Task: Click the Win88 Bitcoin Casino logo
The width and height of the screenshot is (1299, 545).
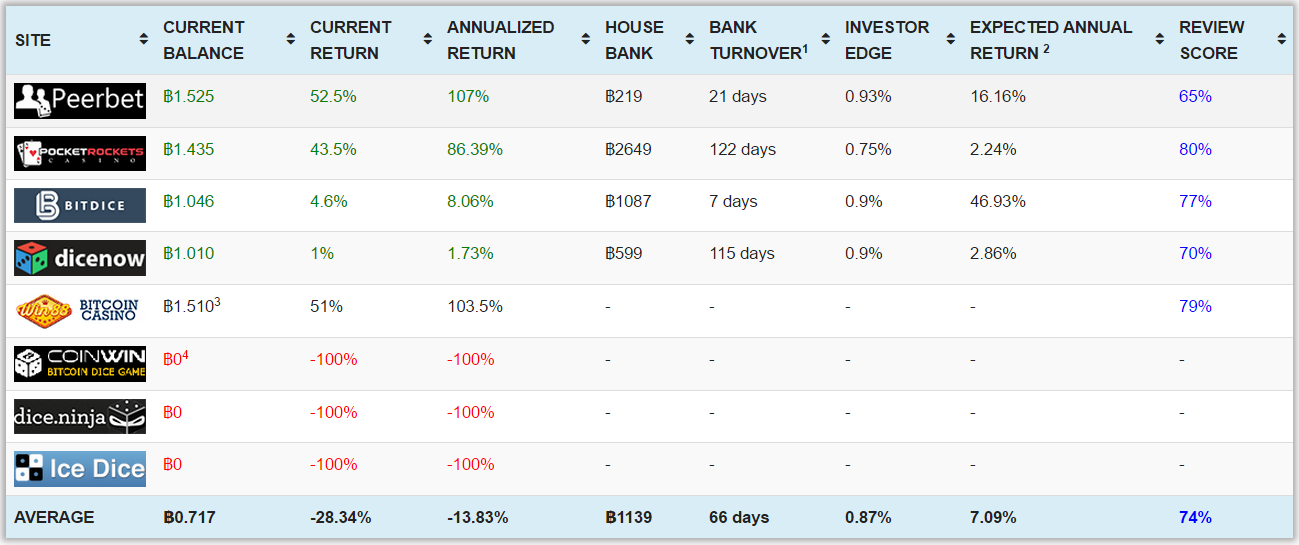Action: [80, 310]
